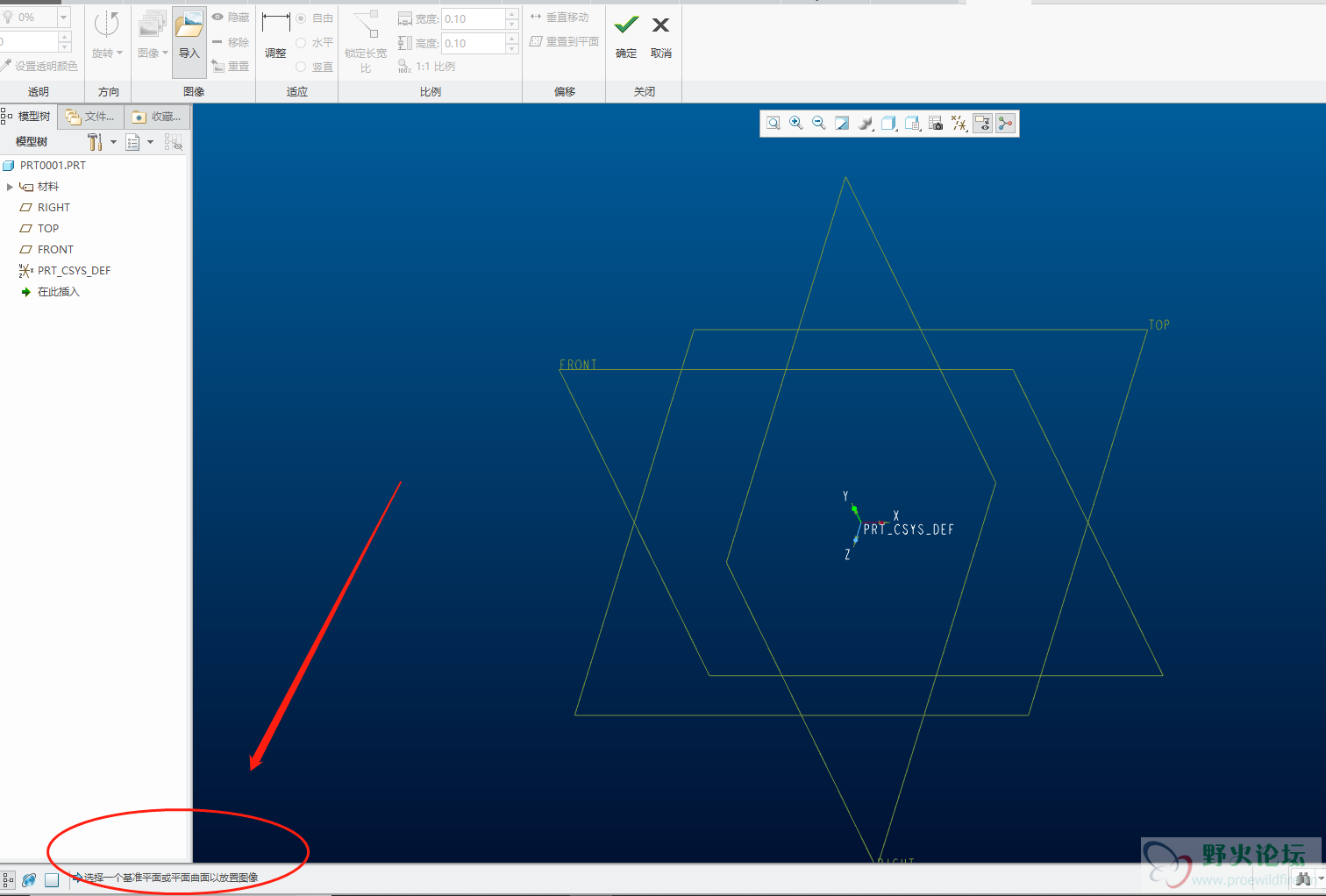This screenshot has height=896, width=1326.
Task: Select the FRONT datum plane in tree
Action: click(x=55, y=250)
